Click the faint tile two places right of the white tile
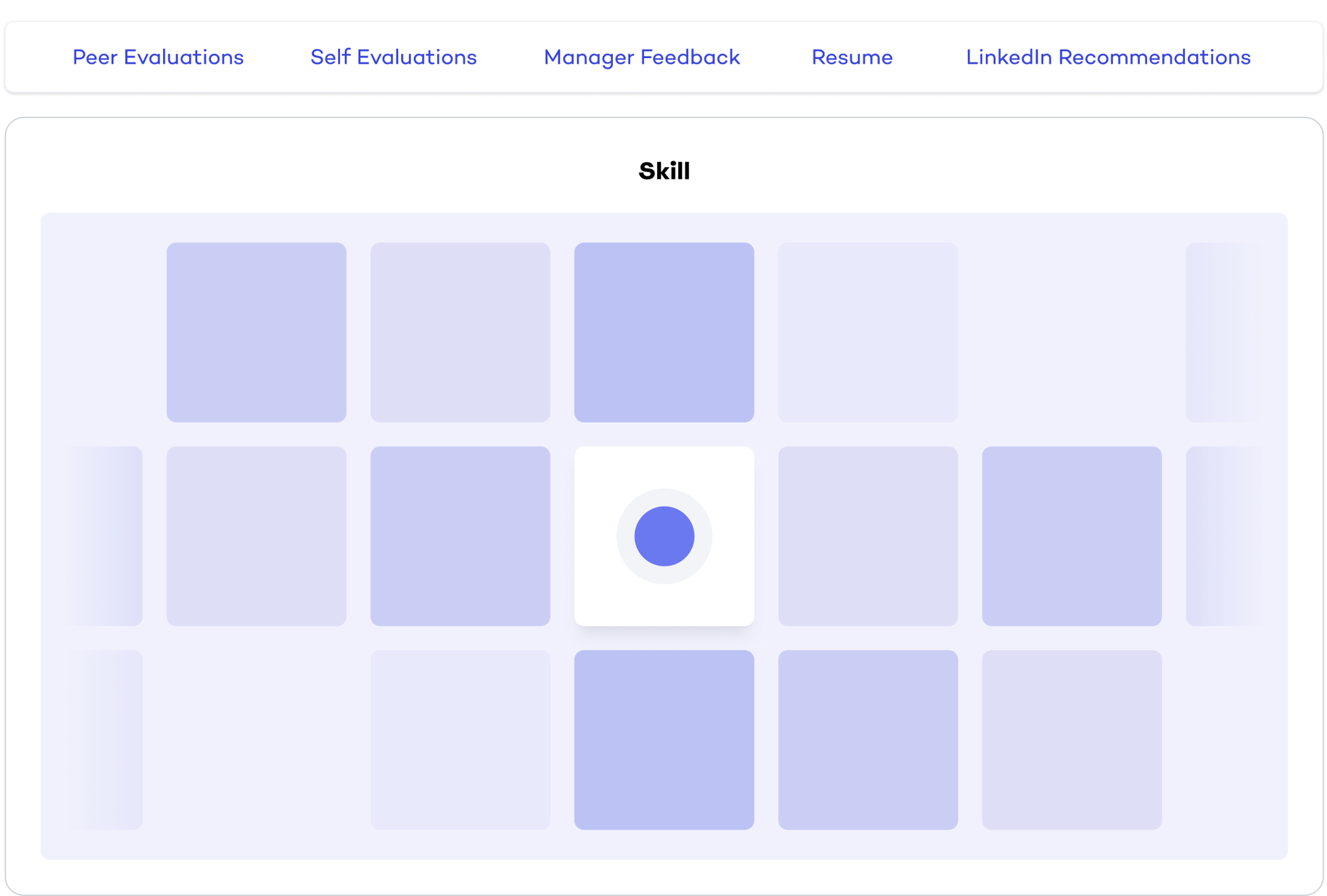 click(1072, 536)
